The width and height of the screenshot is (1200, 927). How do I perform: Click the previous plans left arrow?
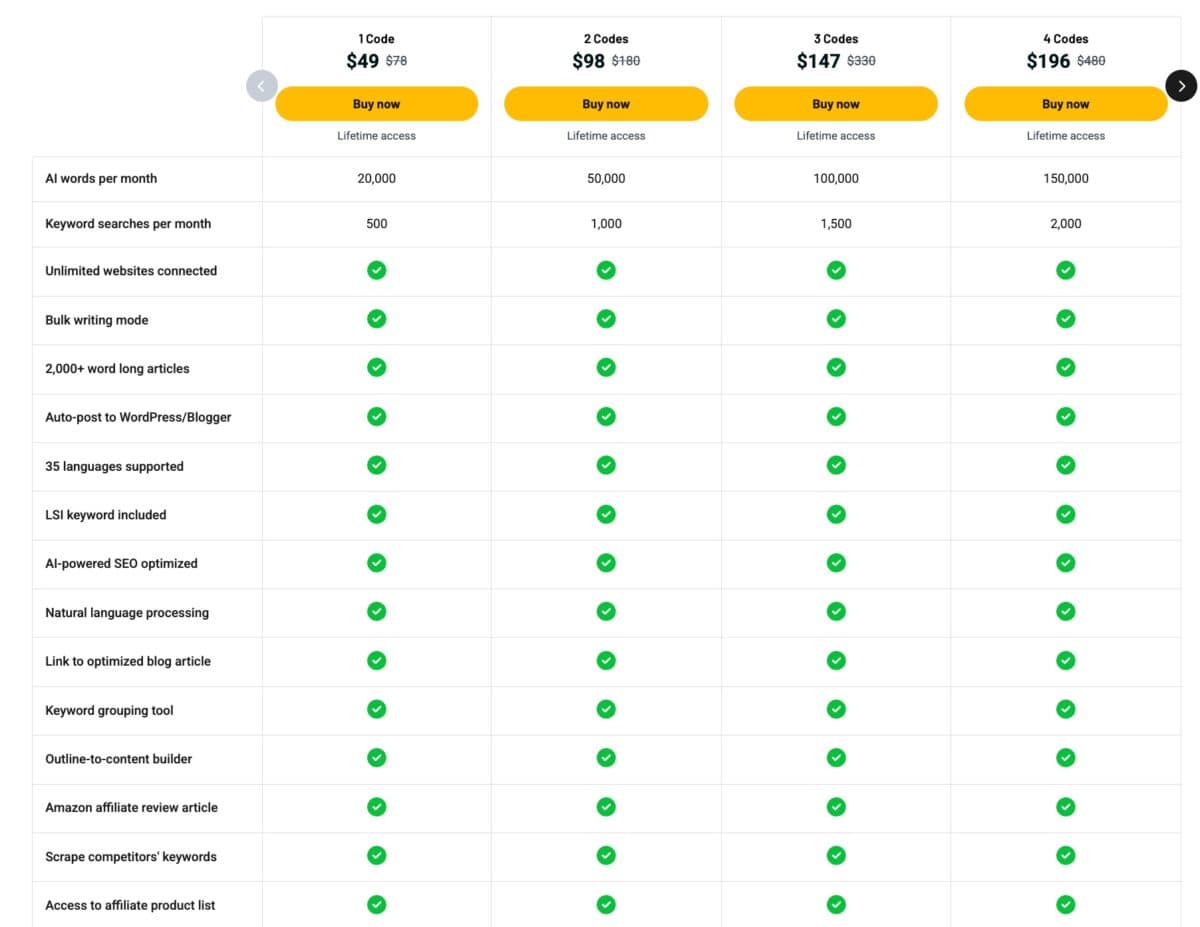coord(261,86)
